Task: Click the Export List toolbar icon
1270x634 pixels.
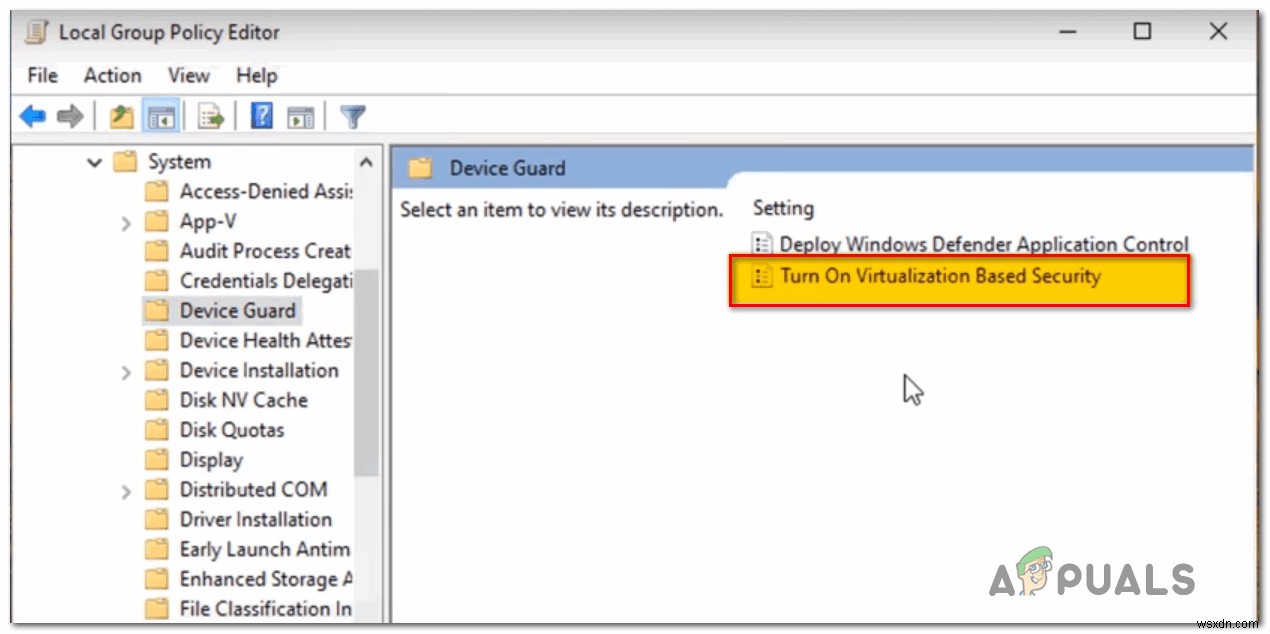Action: [x=210, y=116]
